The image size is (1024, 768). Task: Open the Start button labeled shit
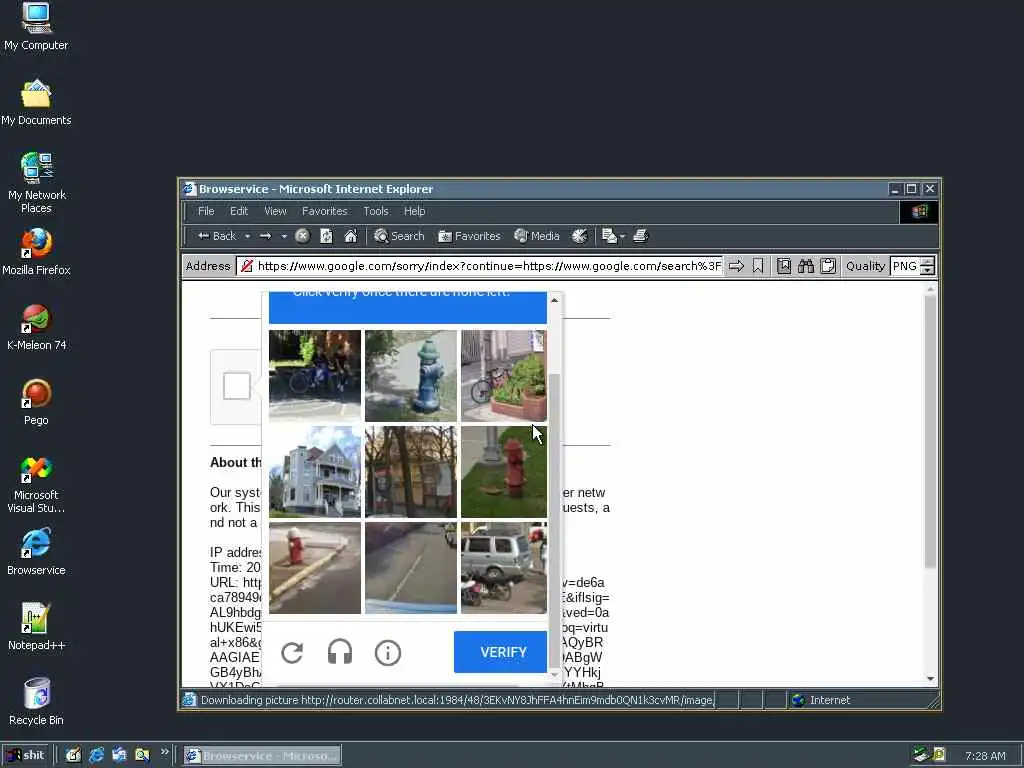(x=25, y=756)
